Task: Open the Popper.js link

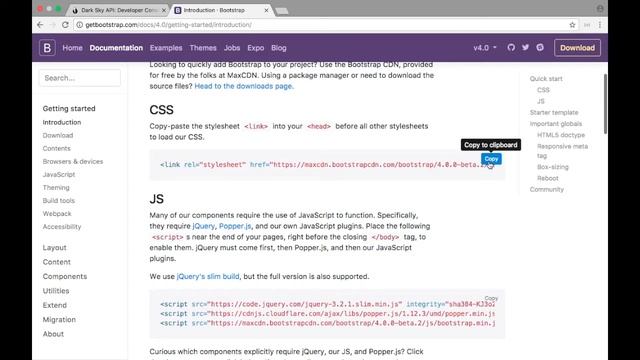Action: [235, 226]
